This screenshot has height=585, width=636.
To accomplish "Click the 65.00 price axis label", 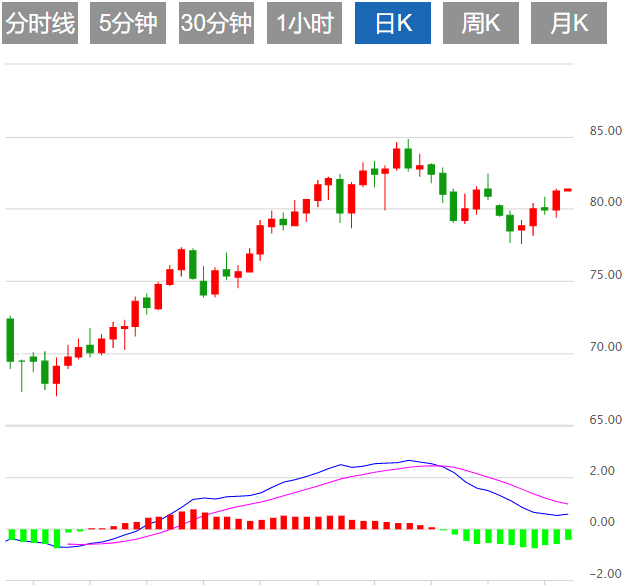I will coord(606,420).
